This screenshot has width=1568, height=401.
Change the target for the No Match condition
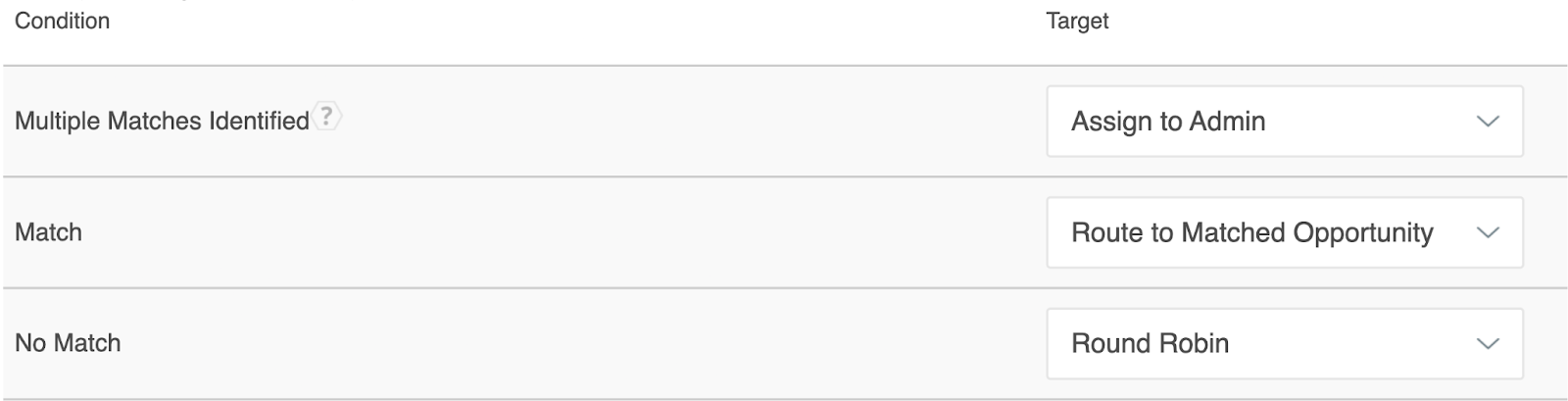[1285, 343]
